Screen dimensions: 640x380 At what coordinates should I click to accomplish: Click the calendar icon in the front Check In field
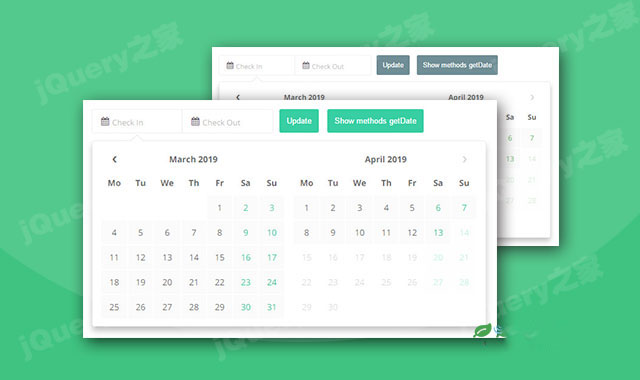(x=105, y=121)
